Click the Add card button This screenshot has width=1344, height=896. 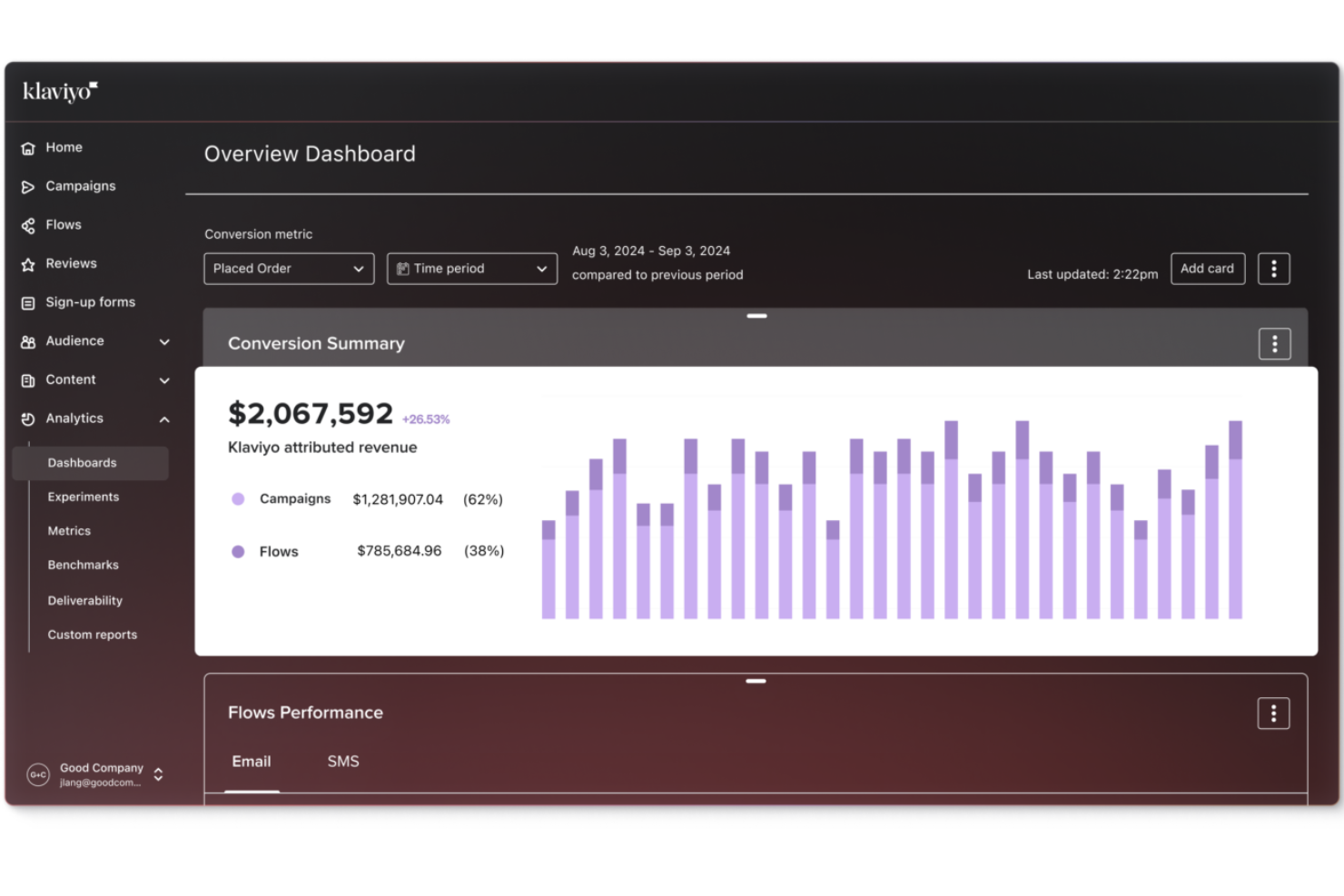[1207, 268]
